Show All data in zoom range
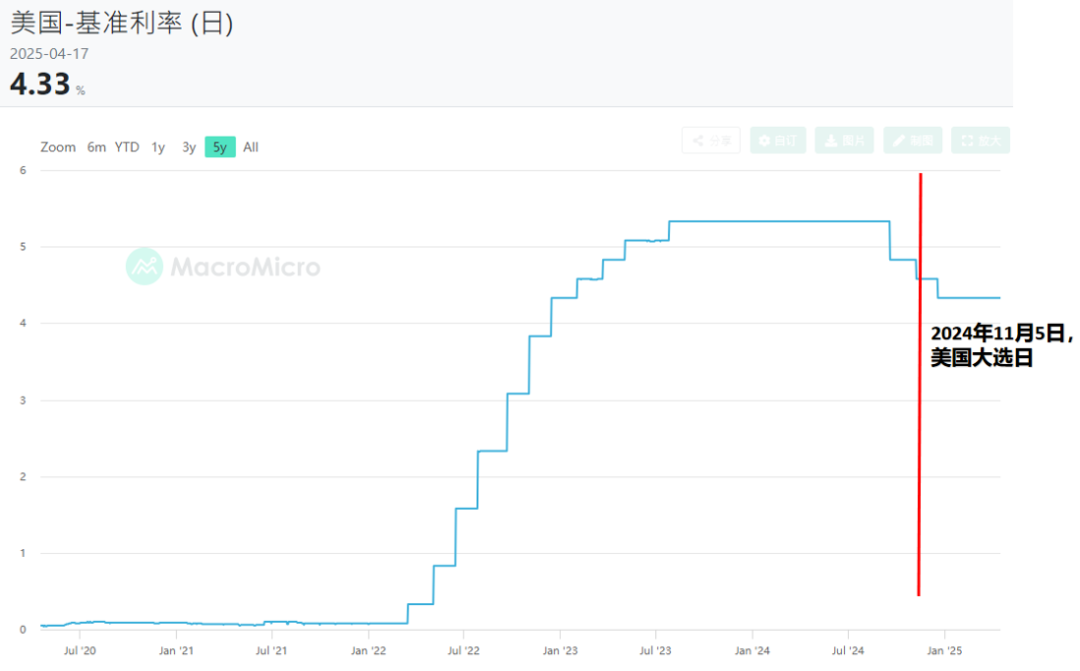This screenshot has width=1080, height=671. click(x=251, y=147)
